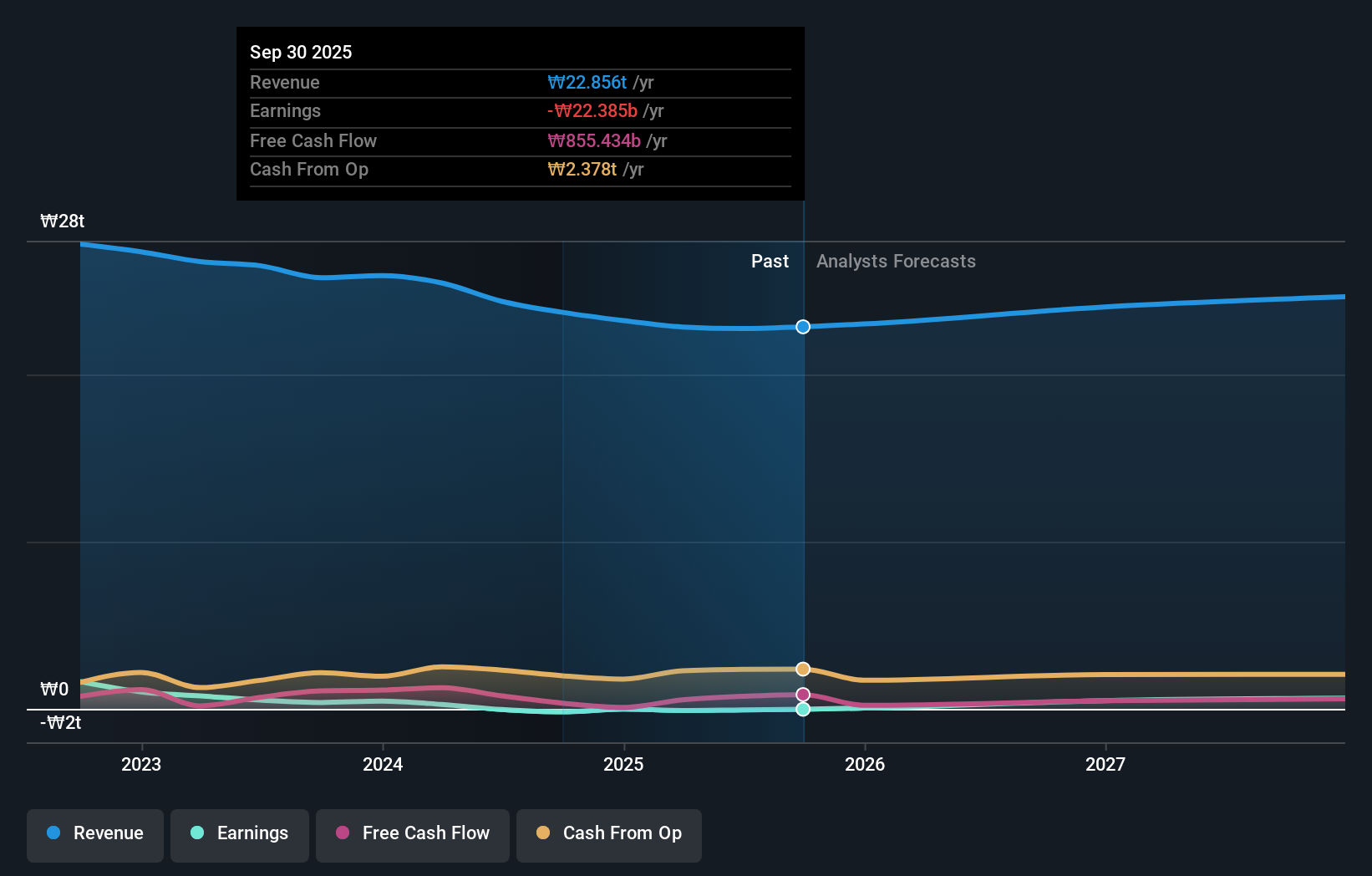Image resolution: width=1372 pixels, height=876 pixels.
Task: Select the Past section label
Action: click(x=769, y=261)
